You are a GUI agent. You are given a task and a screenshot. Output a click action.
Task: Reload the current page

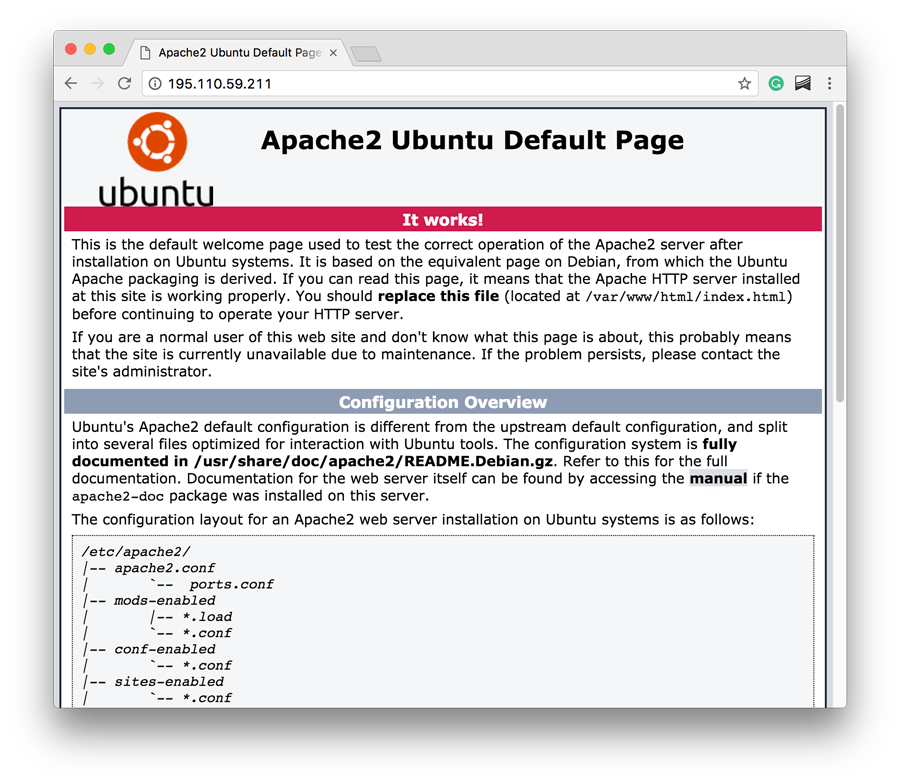point(124,83)
